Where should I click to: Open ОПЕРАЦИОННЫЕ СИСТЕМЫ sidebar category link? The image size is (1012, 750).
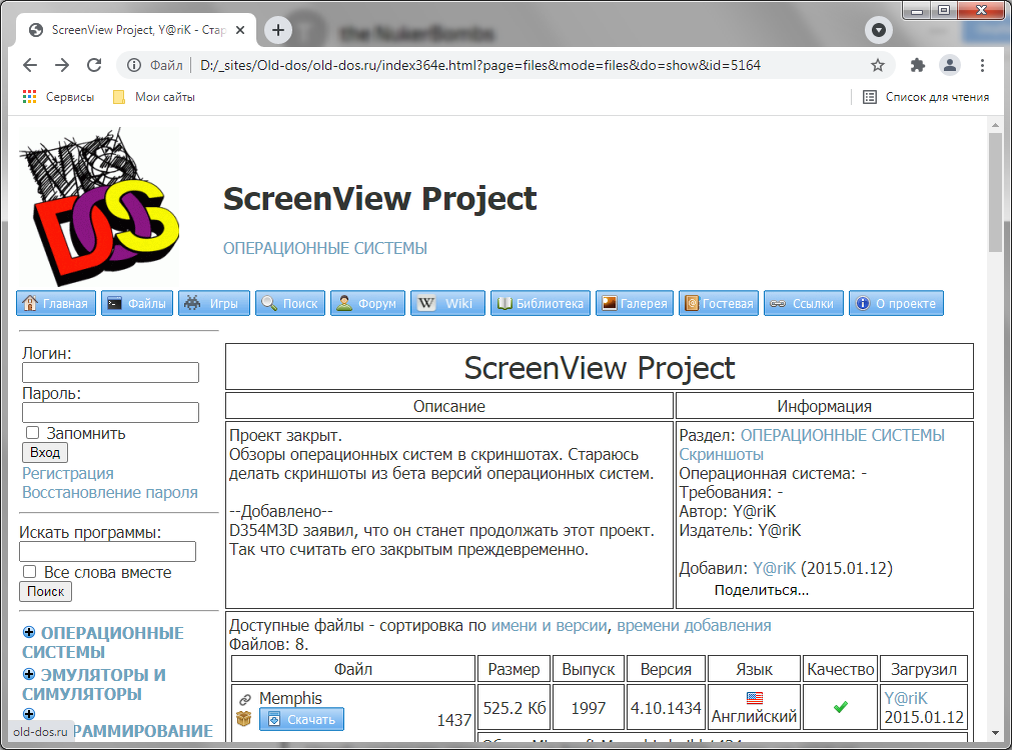click(x=103, y=642)
